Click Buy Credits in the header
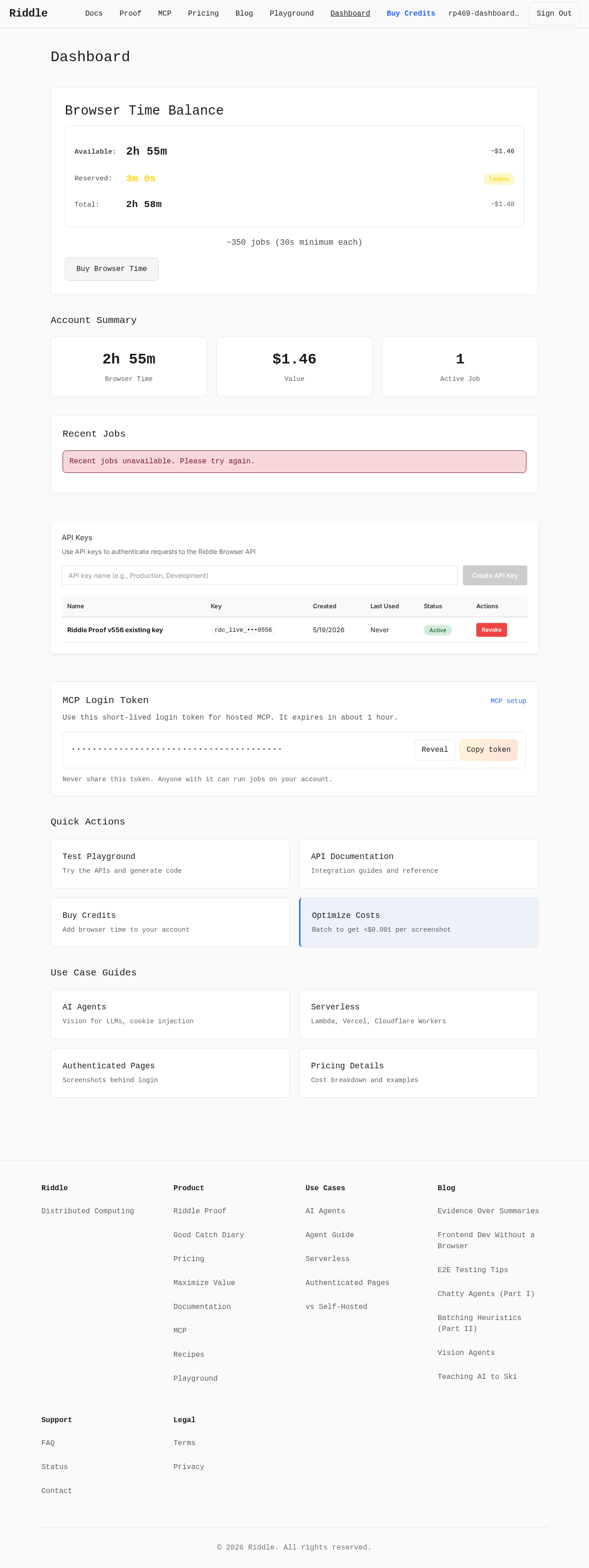Screen dimensions: 589x1568 [411, 13]
